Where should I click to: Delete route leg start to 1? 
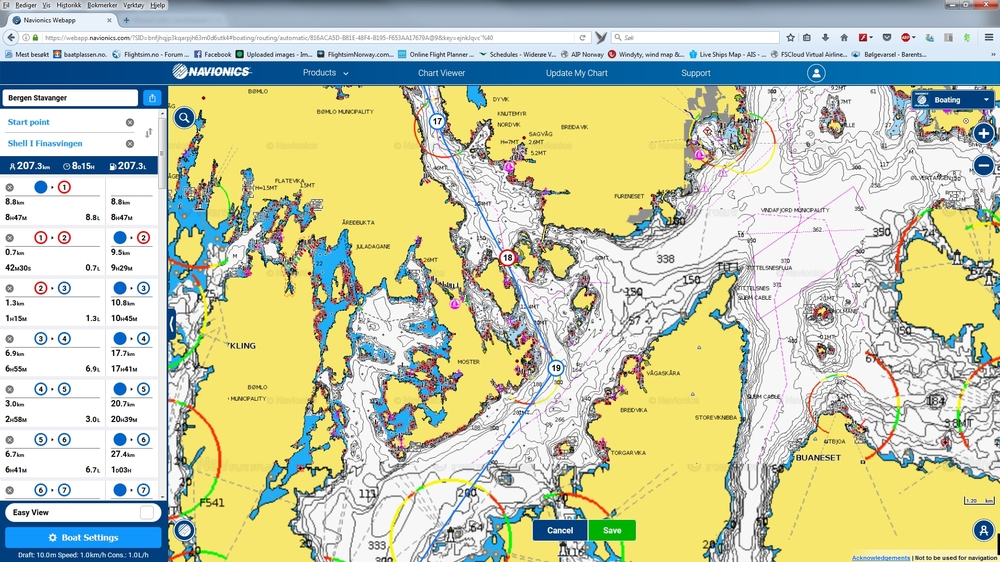[10, 188]
